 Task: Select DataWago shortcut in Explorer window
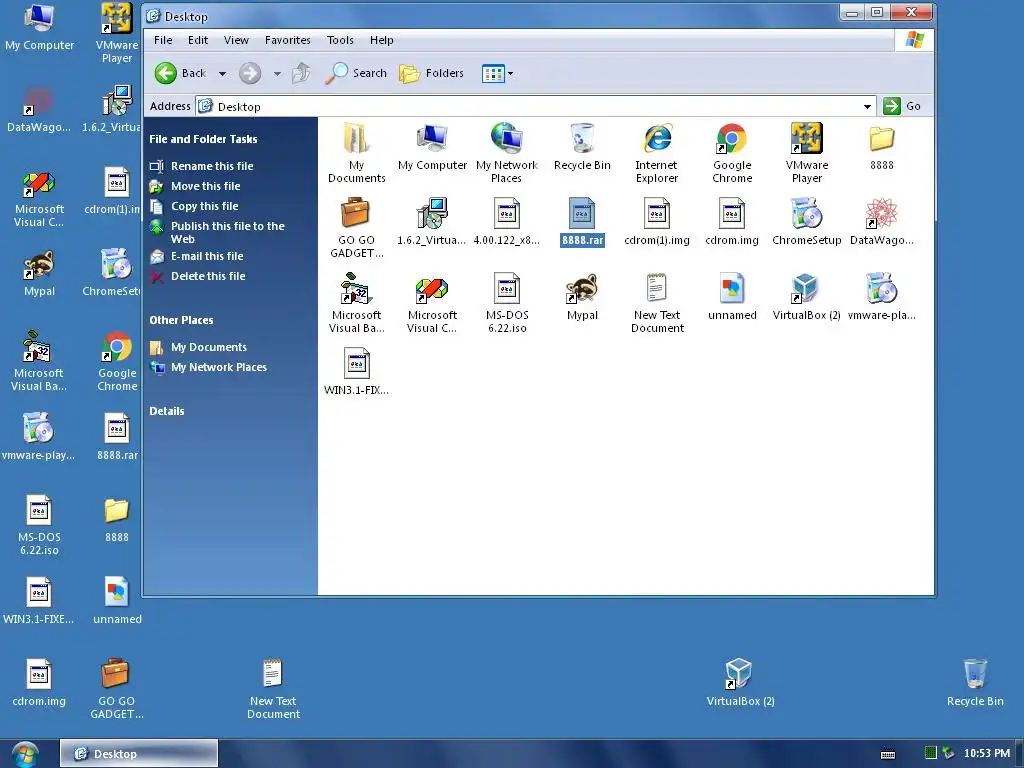[882, 221]
